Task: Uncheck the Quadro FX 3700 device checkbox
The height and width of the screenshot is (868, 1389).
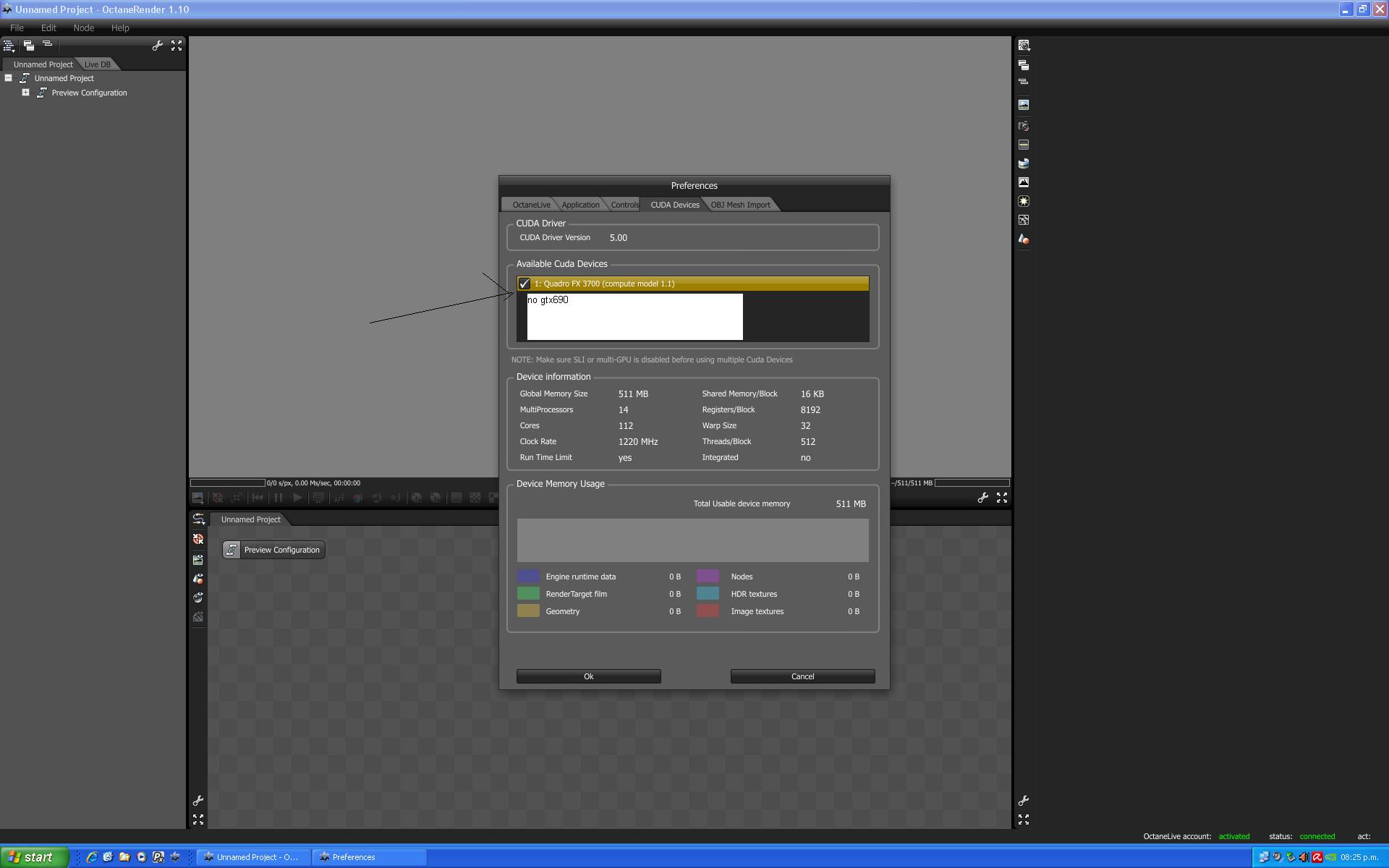Action: [x=524, y=284]
